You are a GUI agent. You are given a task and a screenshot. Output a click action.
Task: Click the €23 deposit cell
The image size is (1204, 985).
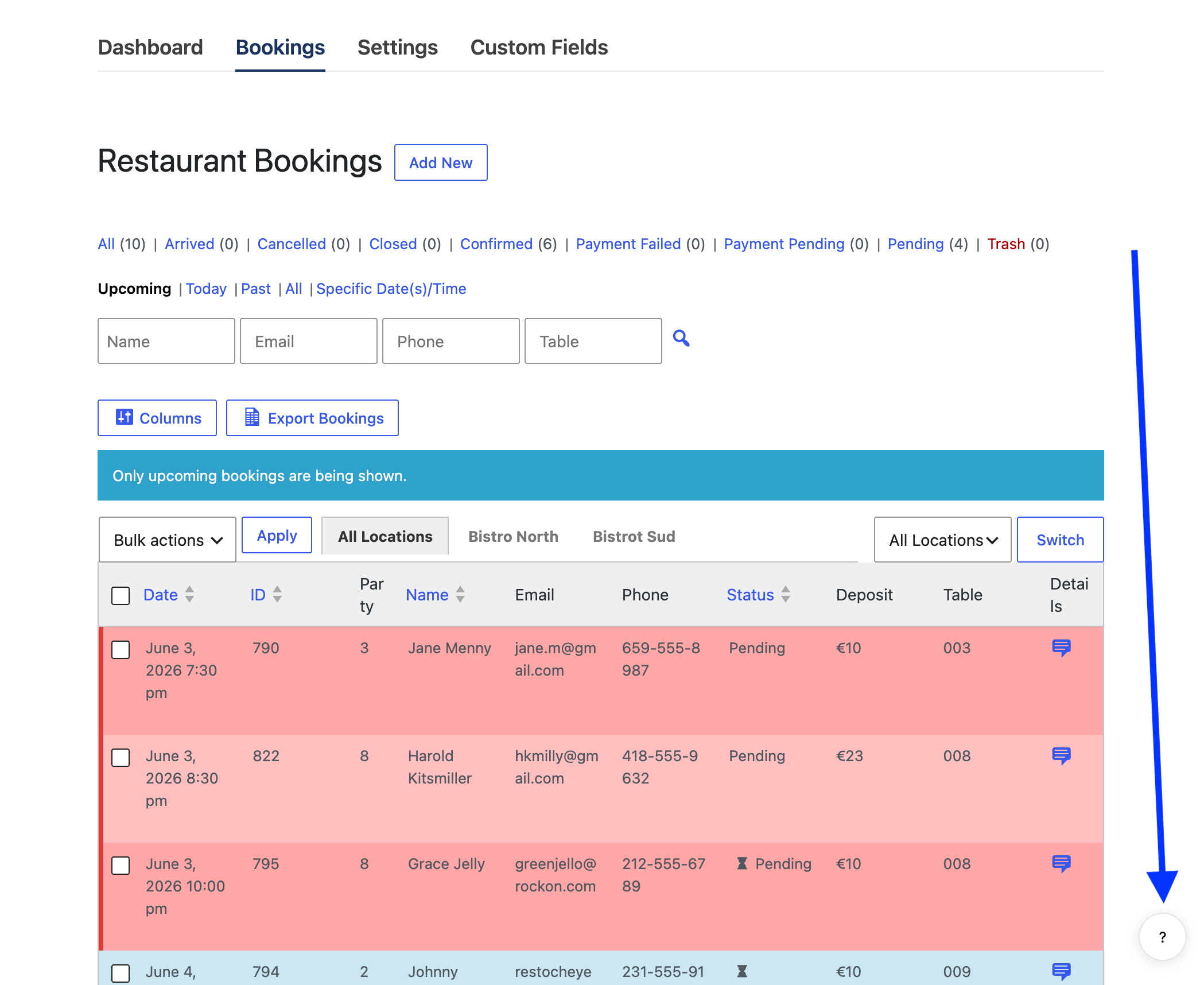point(849,756)
